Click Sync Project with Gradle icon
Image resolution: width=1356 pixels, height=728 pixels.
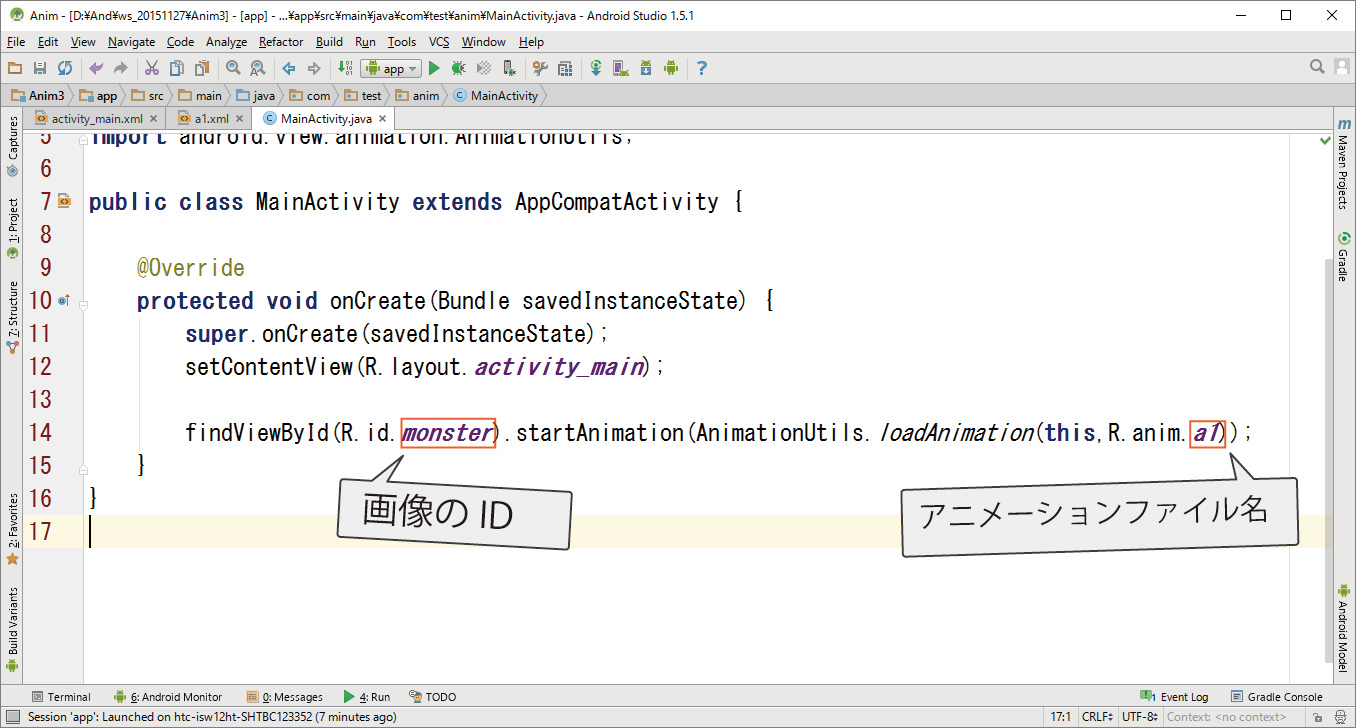tap(596, 68)
